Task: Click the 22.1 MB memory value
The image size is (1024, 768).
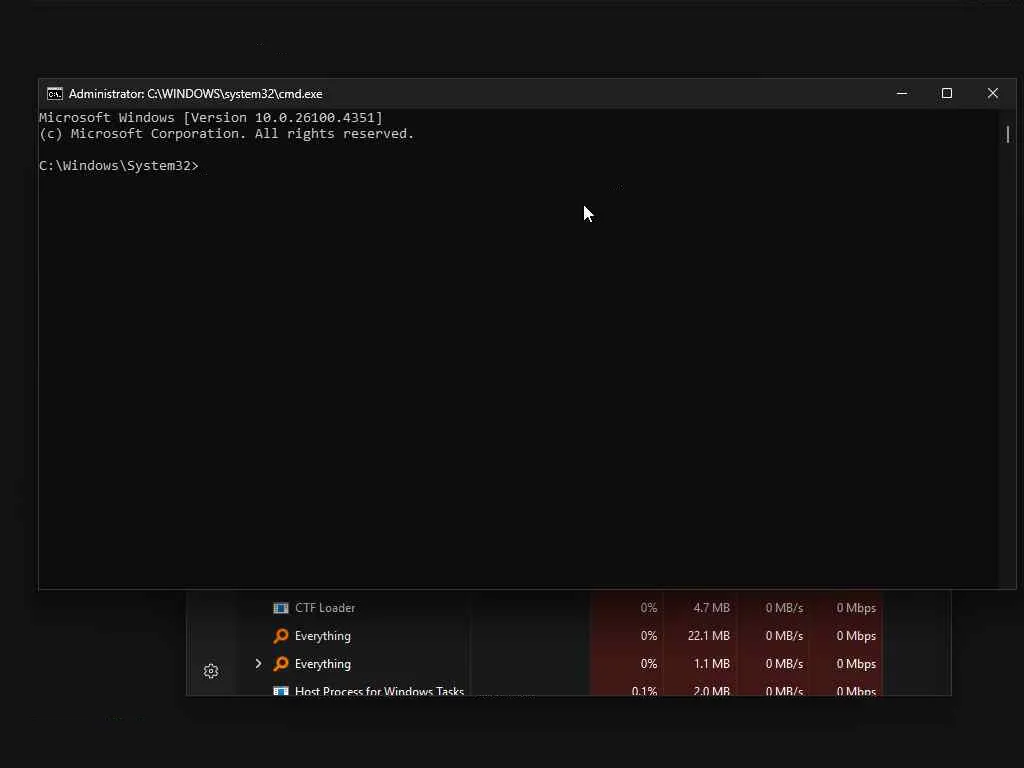Action: [x=709, y=635]
